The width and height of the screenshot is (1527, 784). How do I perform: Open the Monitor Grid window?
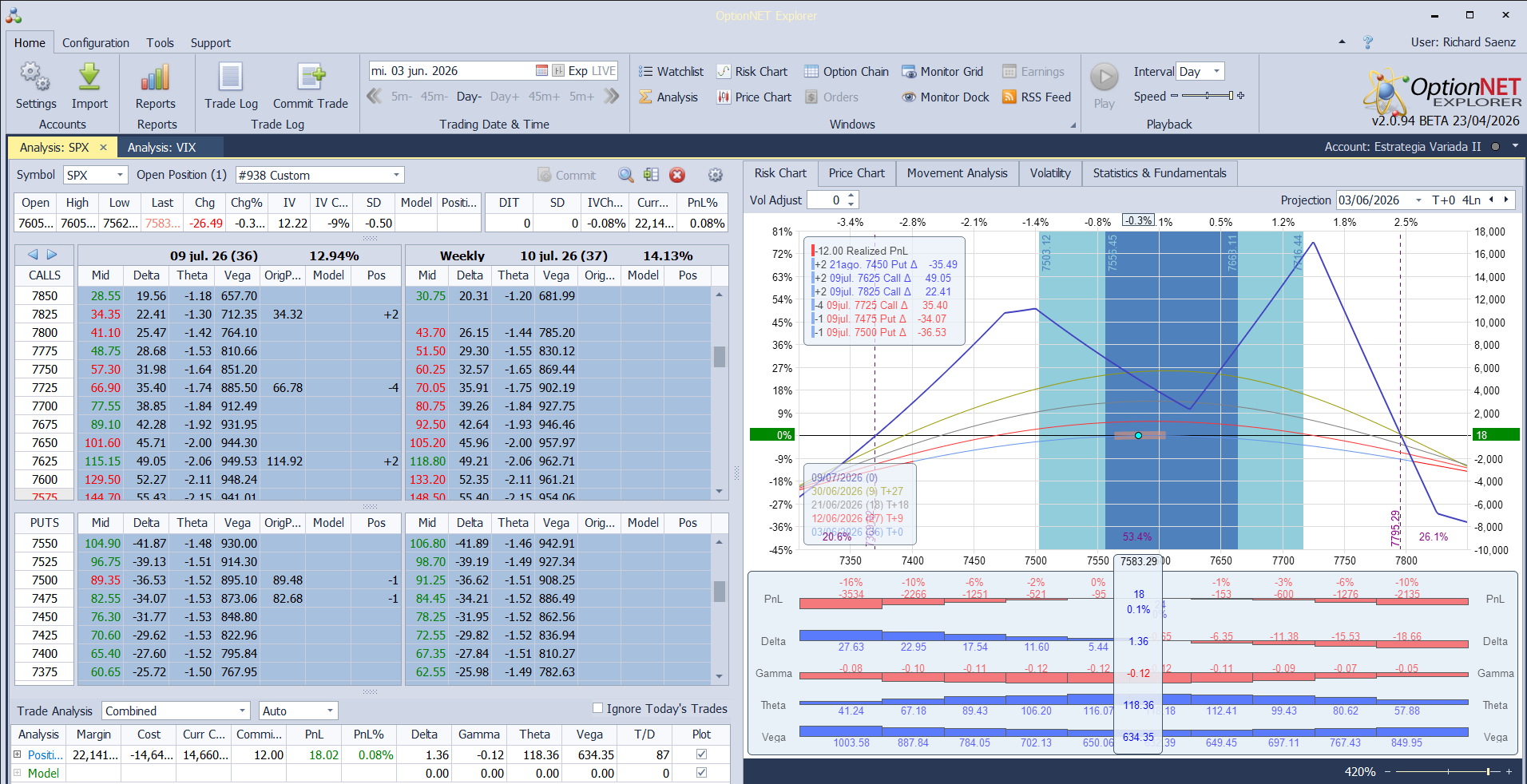(942, 72)
